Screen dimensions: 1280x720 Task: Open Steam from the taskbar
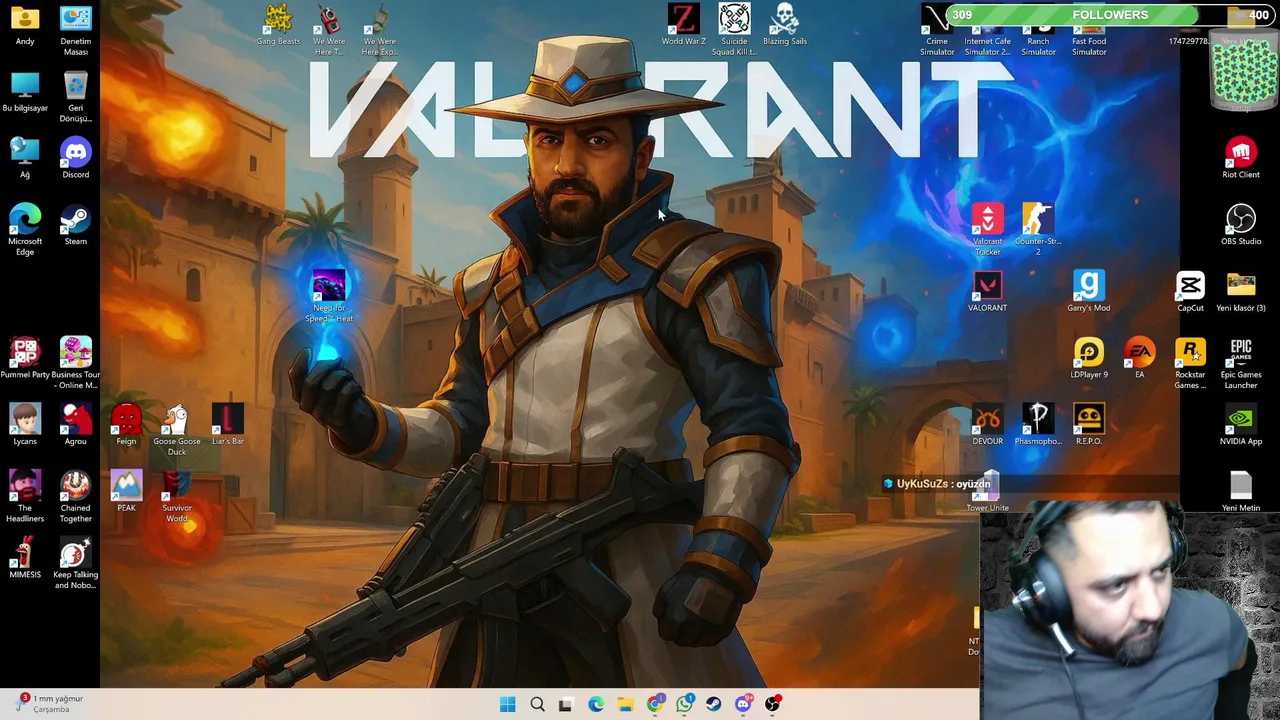[x=713, y=704]
